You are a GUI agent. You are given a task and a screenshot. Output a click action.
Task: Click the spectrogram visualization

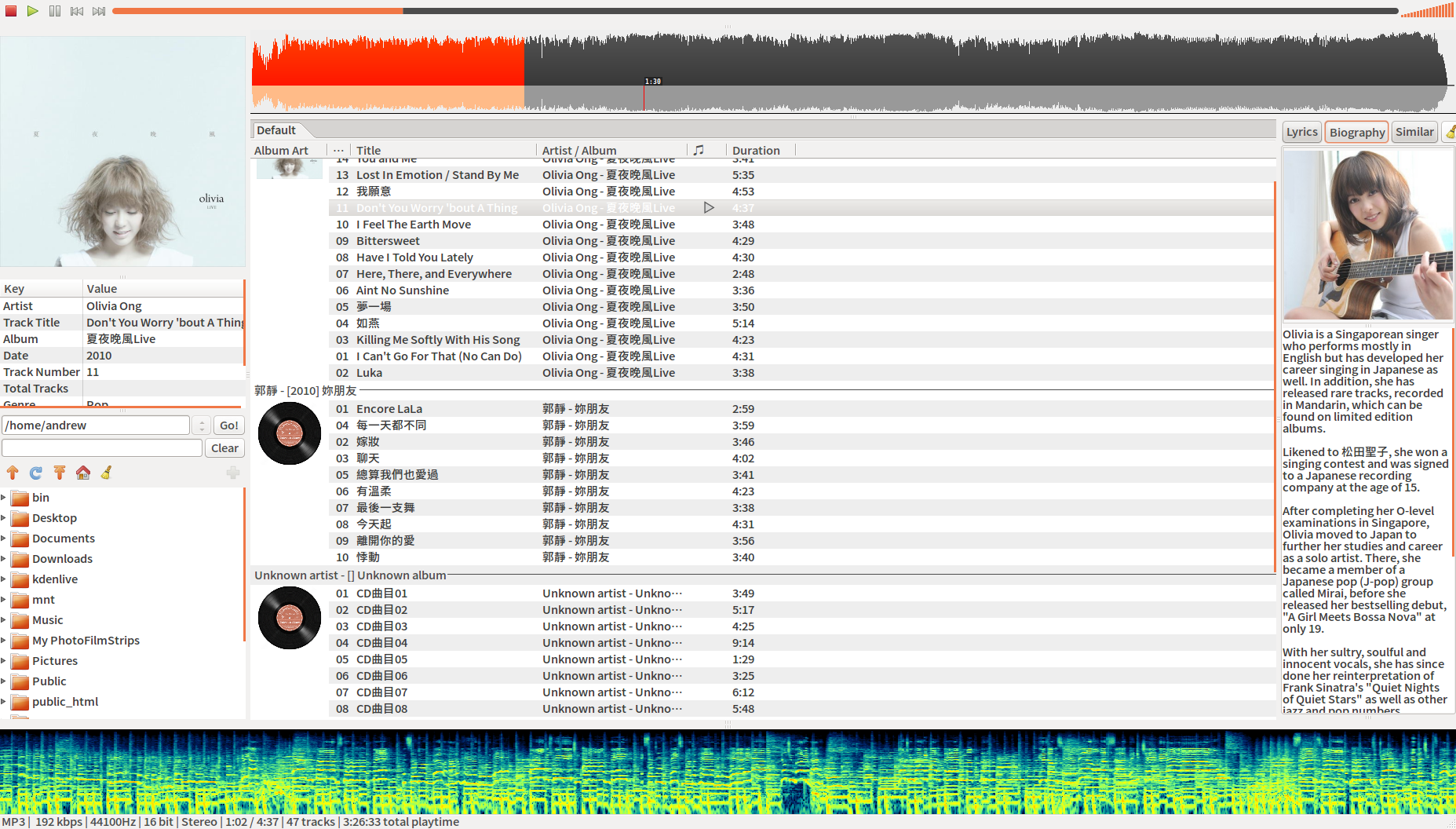(728, 771)
